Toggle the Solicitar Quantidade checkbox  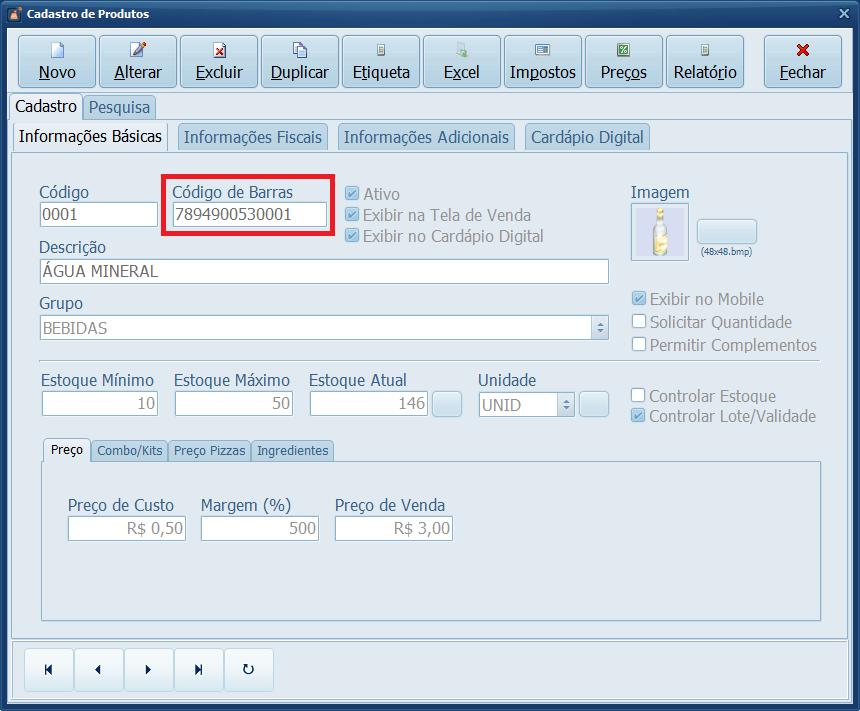coord(639,322)
